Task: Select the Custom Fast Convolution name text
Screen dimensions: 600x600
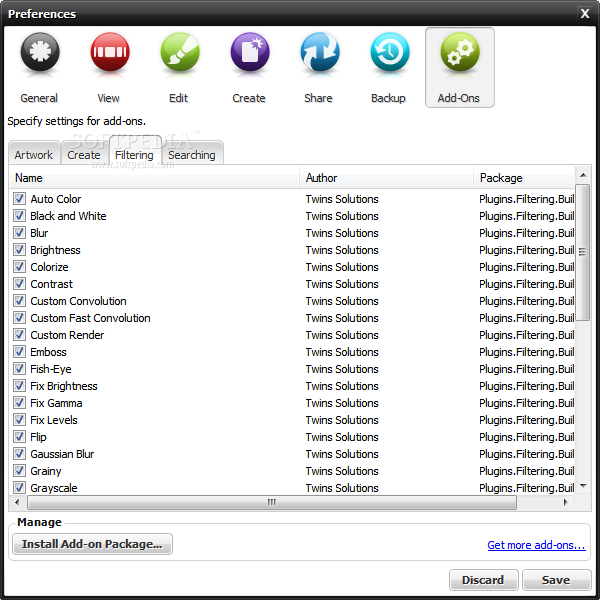Action: coord(90,318)
